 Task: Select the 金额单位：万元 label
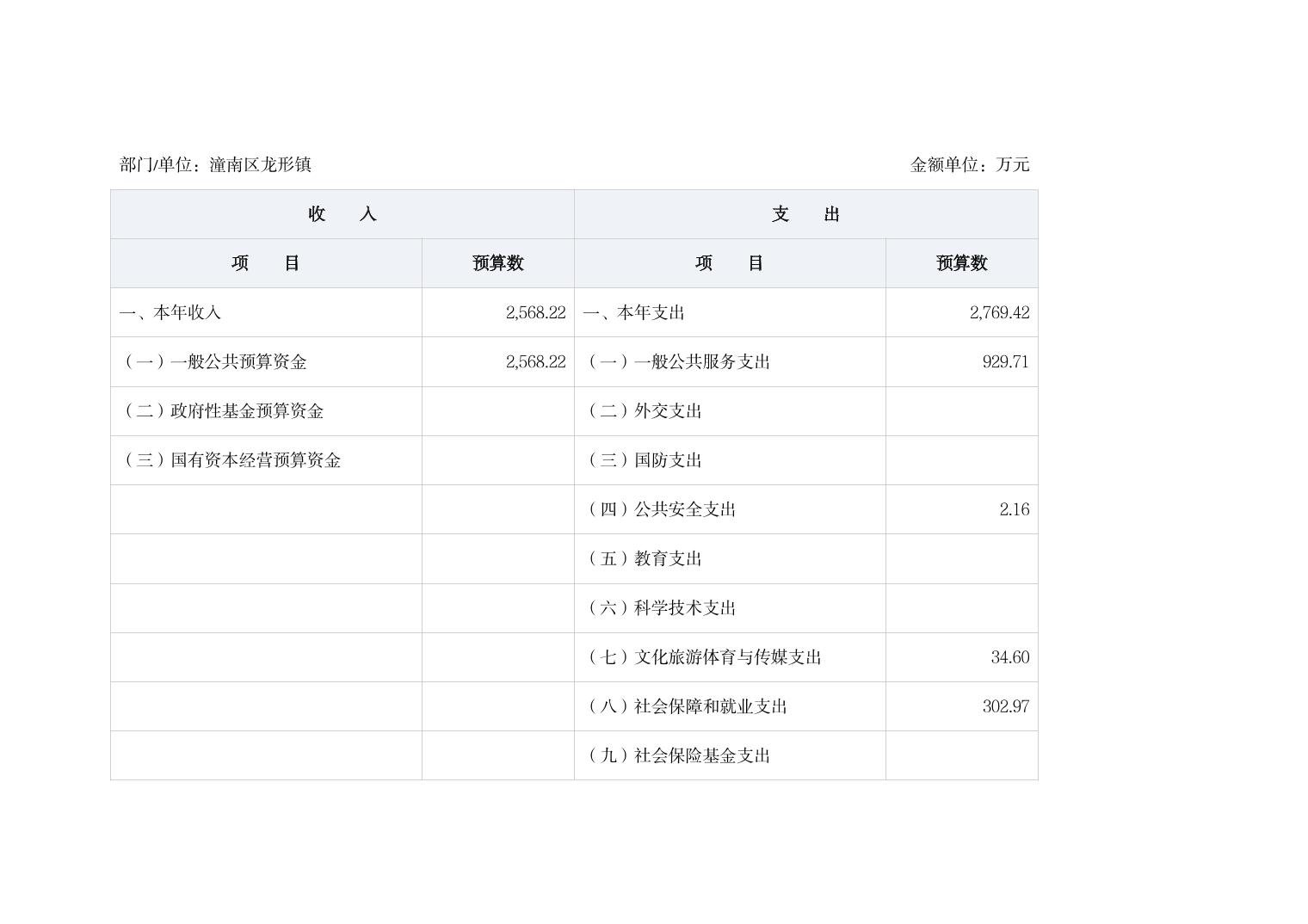[x=969, y=164]
